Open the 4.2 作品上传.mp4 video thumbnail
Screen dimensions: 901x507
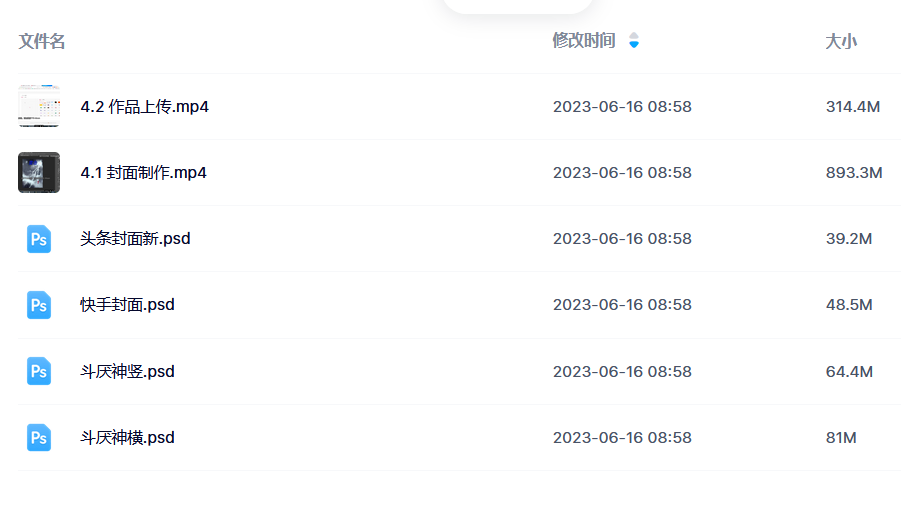(39, 106)
